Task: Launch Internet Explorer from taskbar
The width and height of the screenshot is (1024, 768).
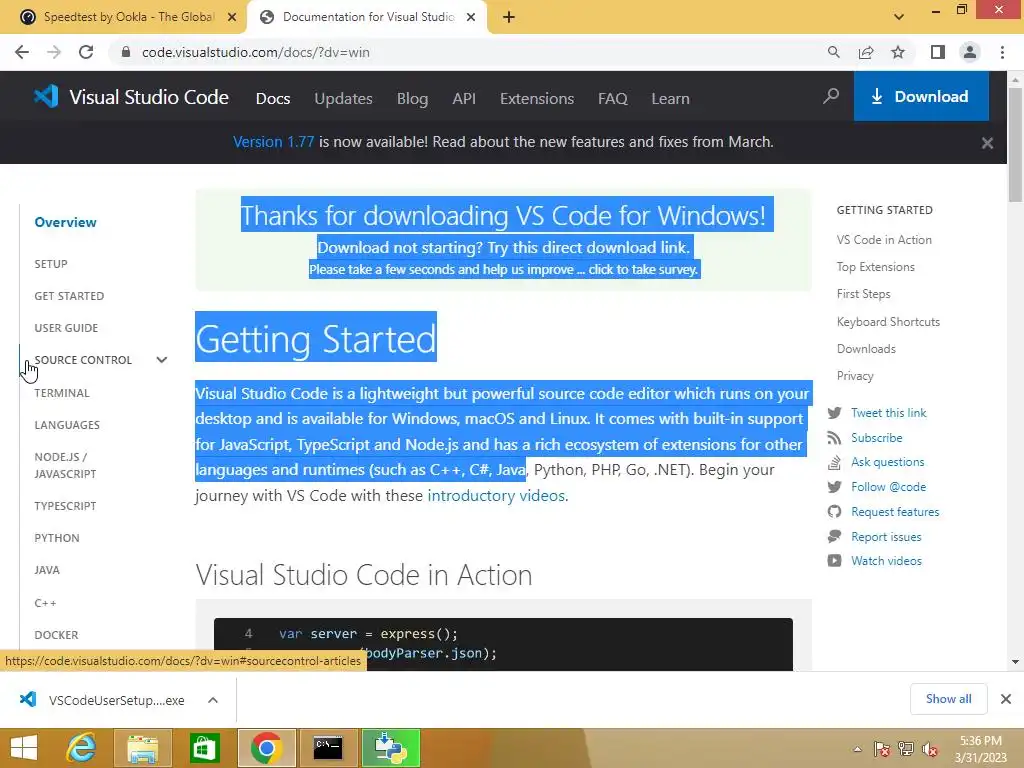Action: (82, 748)
